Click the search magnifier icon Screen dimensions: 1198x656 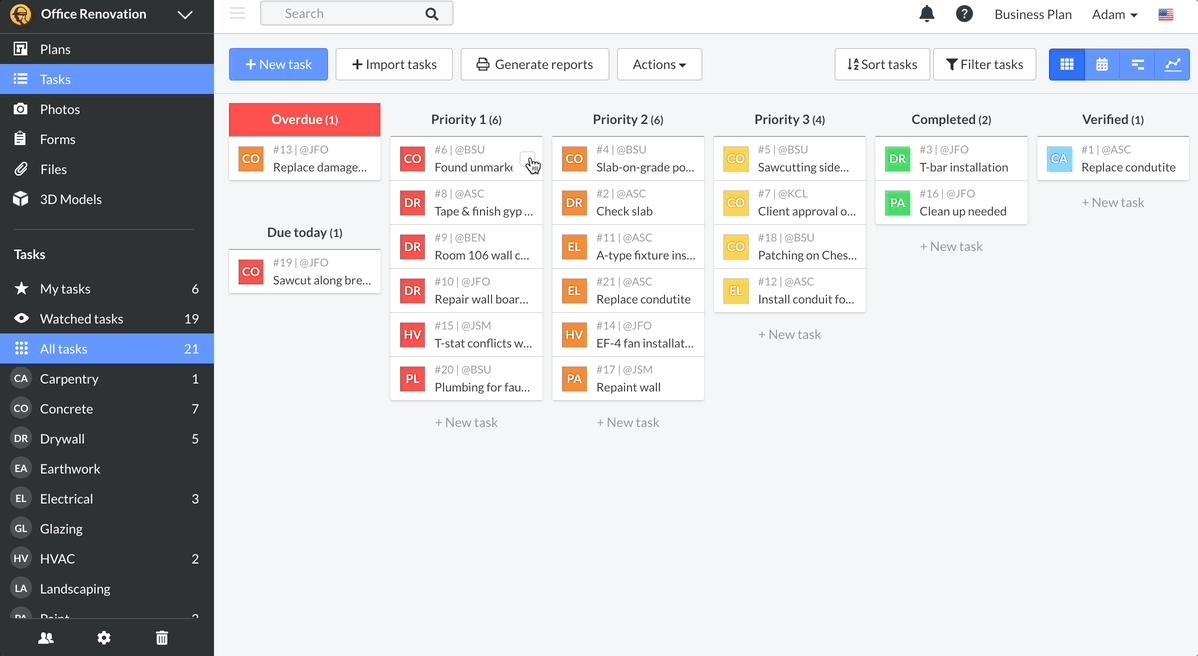[x=432, y=14]
